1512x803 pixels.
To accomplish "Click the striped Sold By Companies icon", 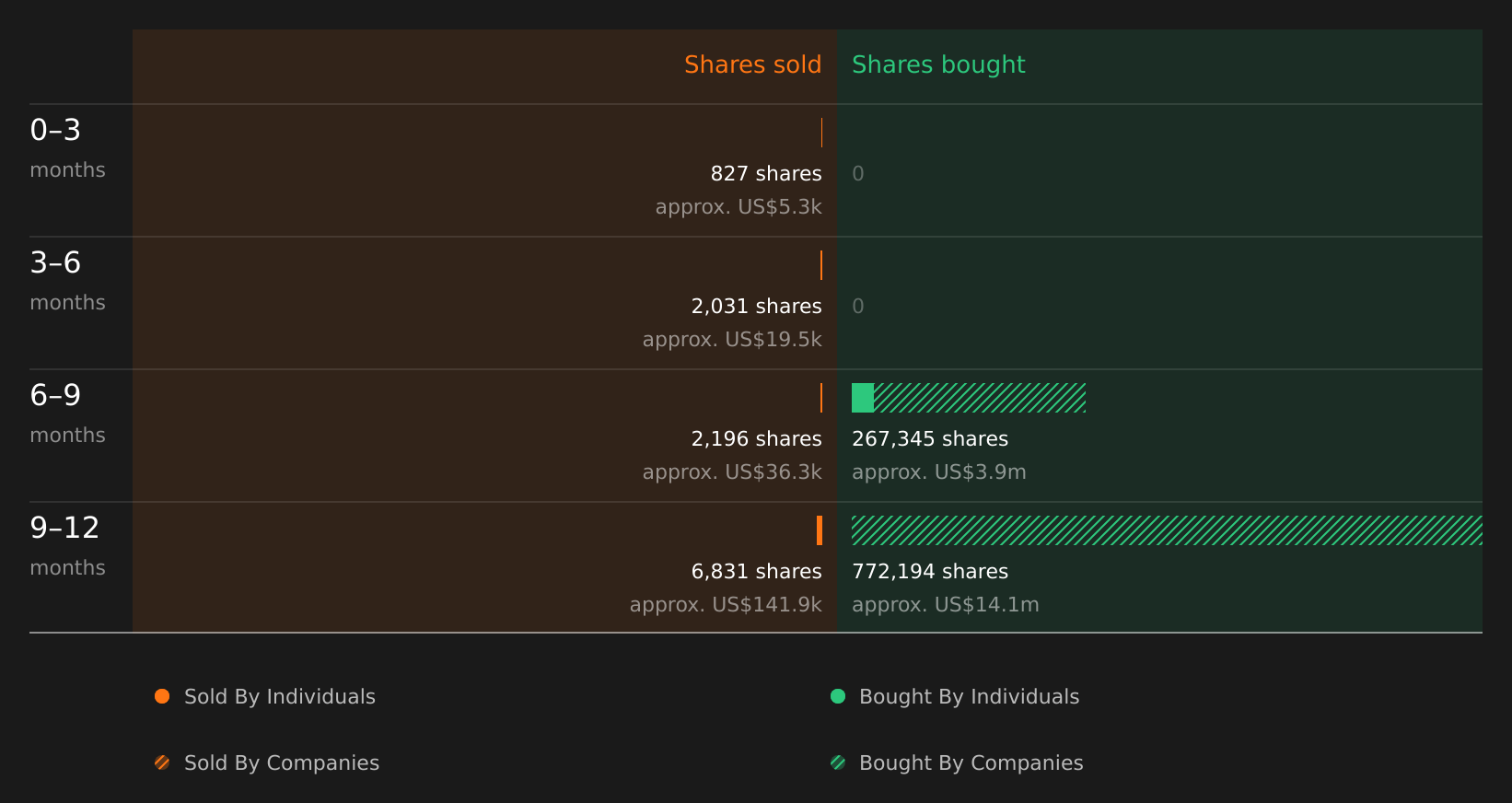I will [x=162, y=762].
